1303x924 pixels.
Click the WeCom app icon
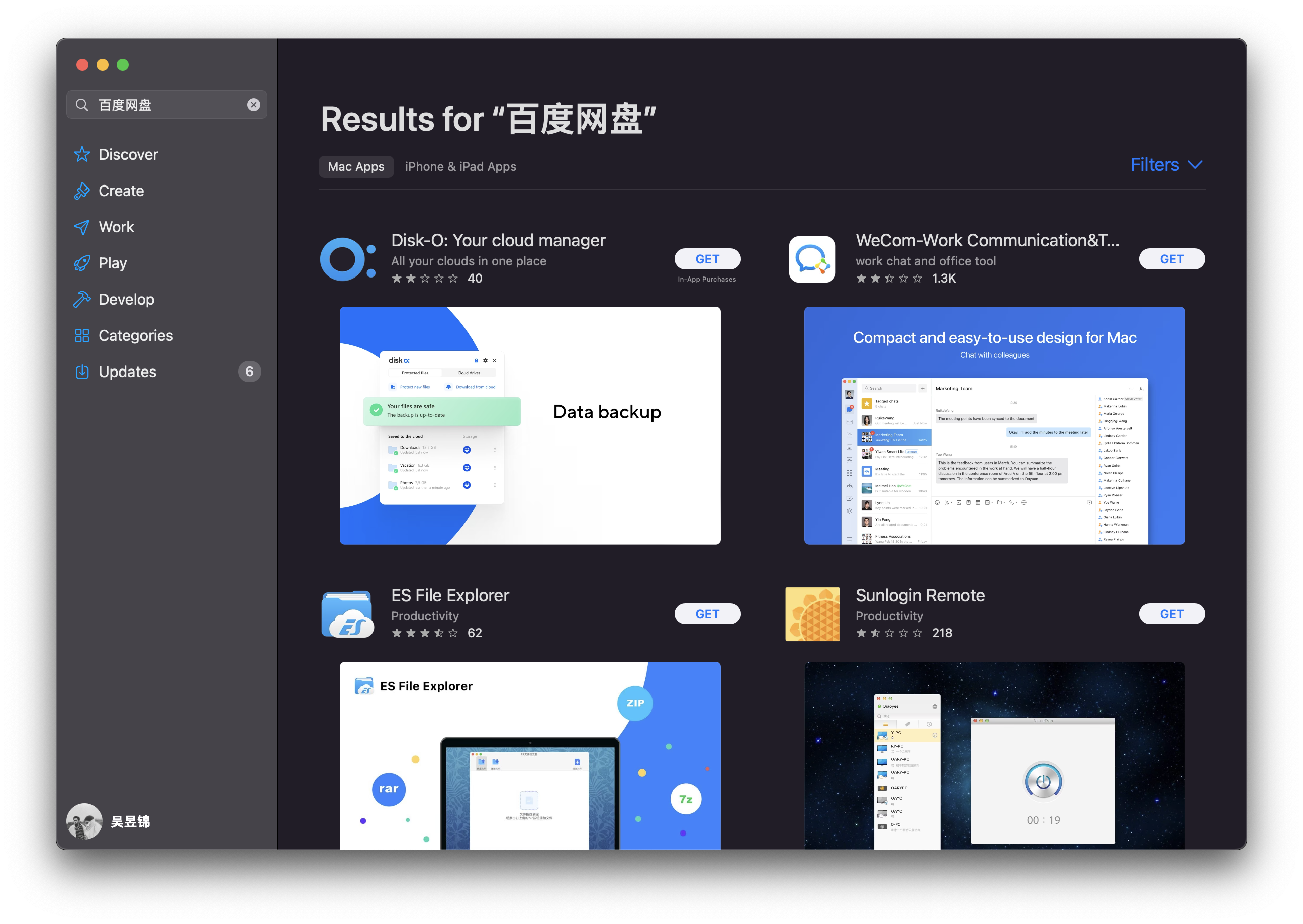click(x=812, y=259)
